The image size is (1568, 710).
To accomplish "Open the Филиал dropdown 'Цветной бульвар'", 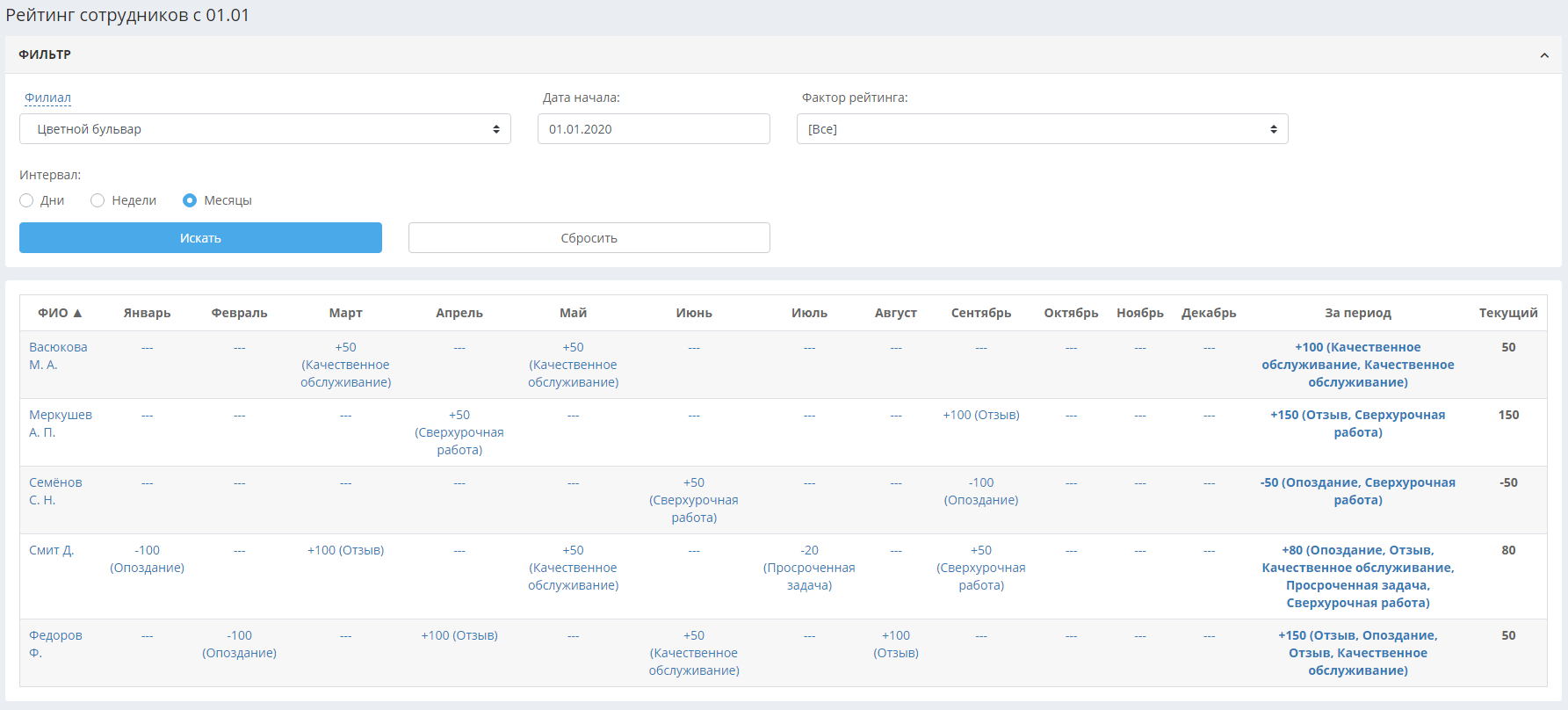I will point(265,129).
